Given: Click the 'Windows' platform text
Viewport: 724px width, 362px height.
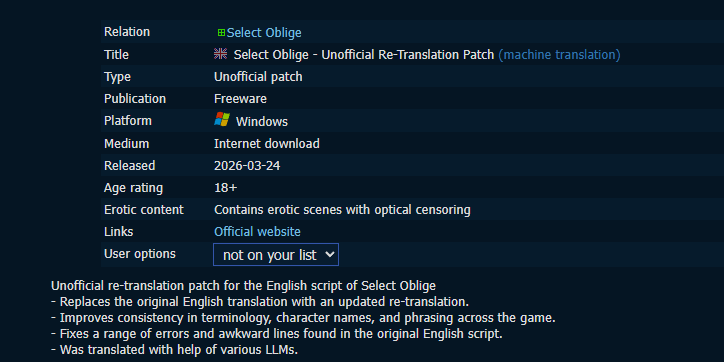Looking at the screenshot, I should click(x=262, y=121).
